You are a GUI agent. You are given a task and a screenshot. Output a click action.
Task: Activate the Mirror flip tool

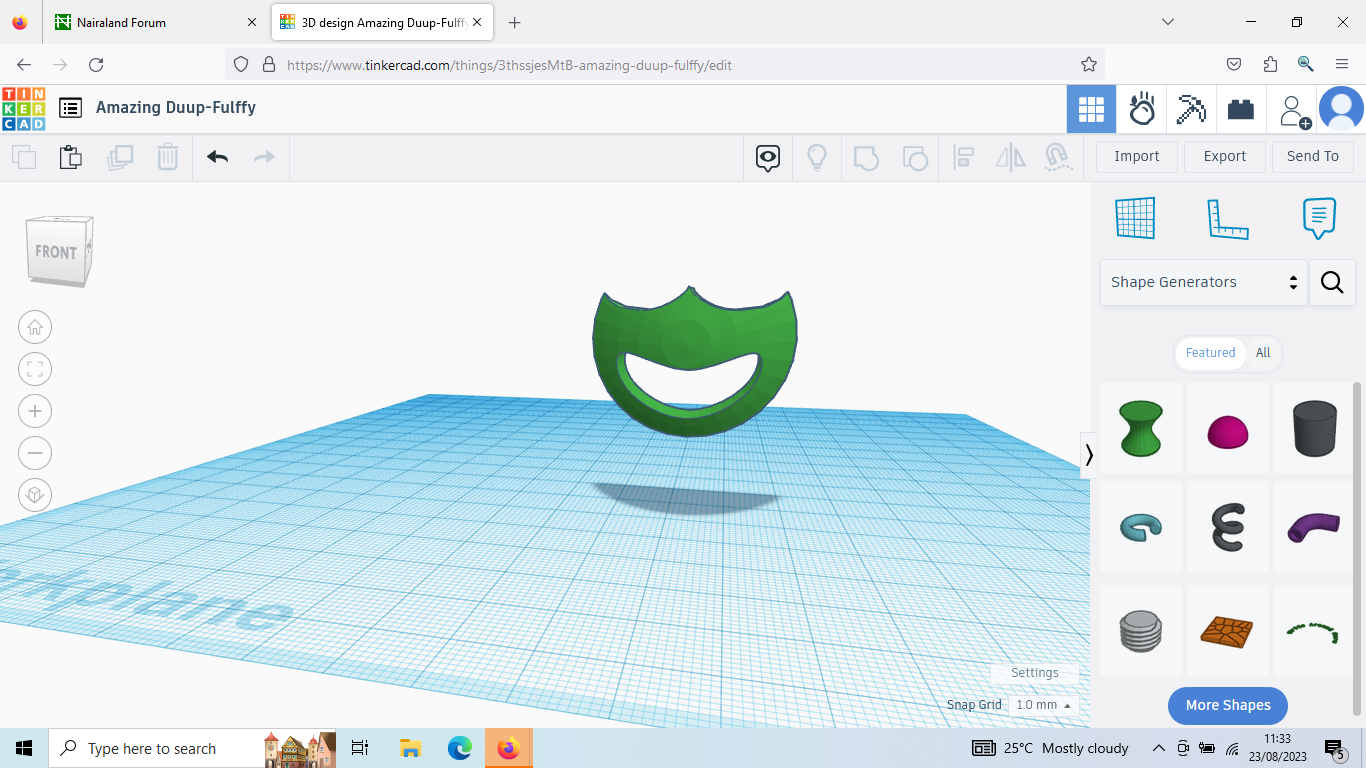click(1010, 157)
